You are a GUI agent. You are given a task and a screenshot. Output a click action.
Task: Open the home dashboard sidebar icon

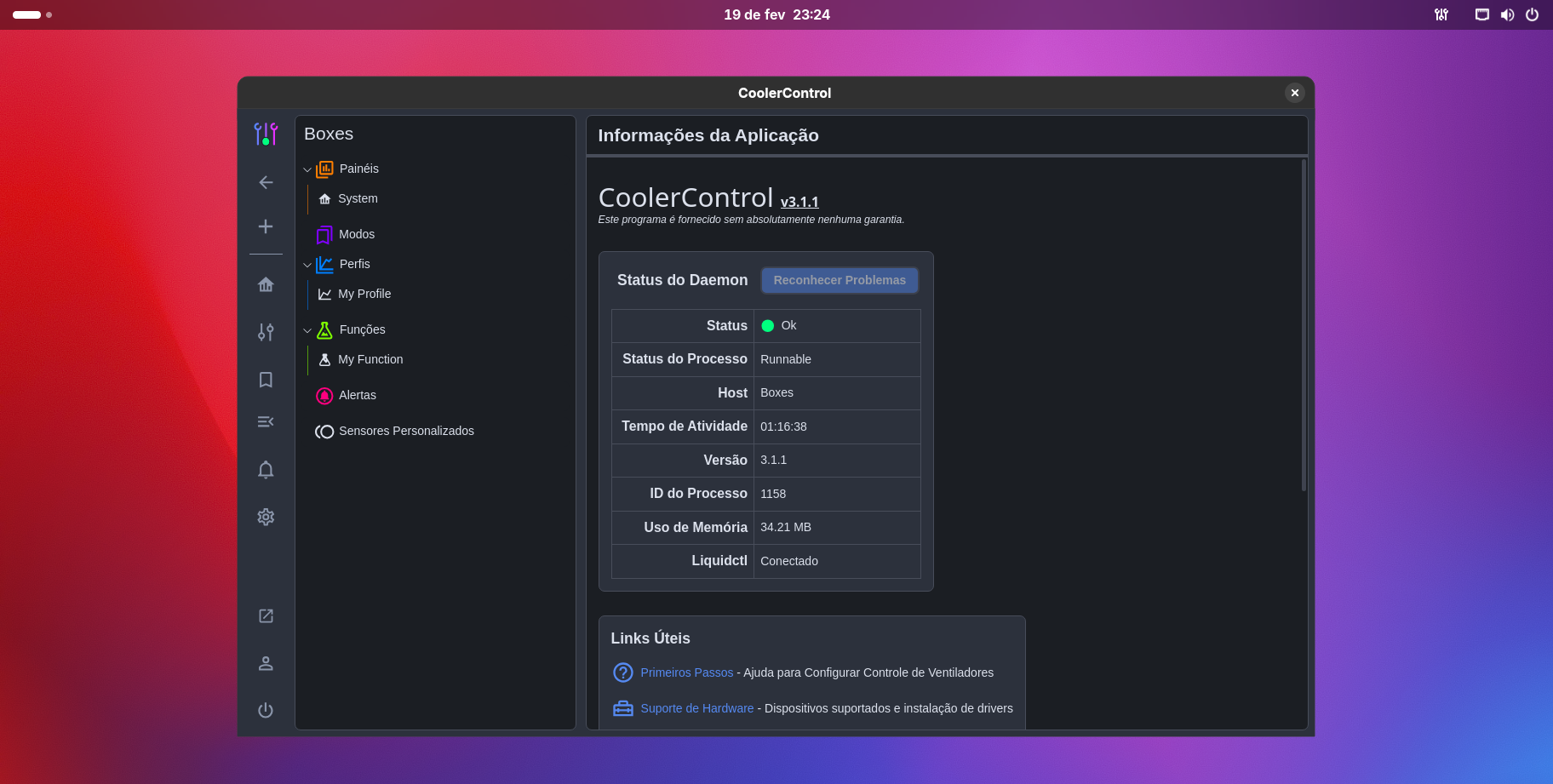coord(266,284)
